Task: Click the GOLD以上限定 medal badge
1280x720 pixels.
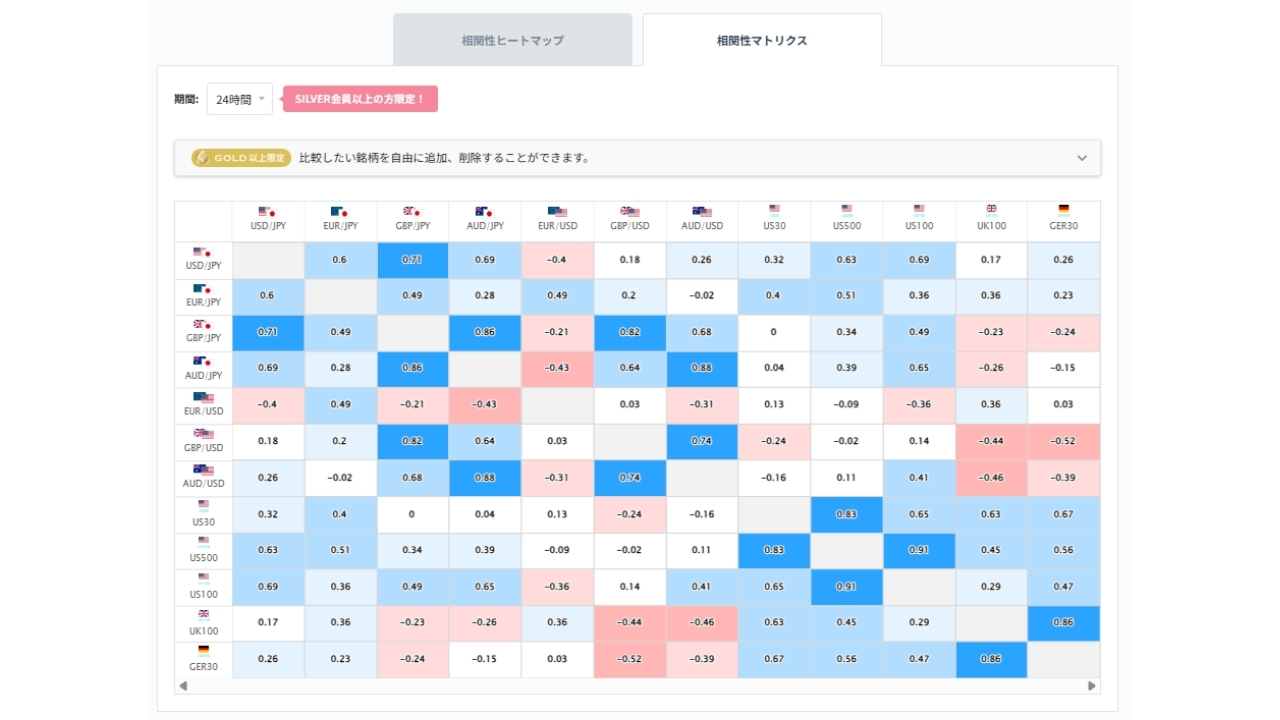Action: coord(241,158)
